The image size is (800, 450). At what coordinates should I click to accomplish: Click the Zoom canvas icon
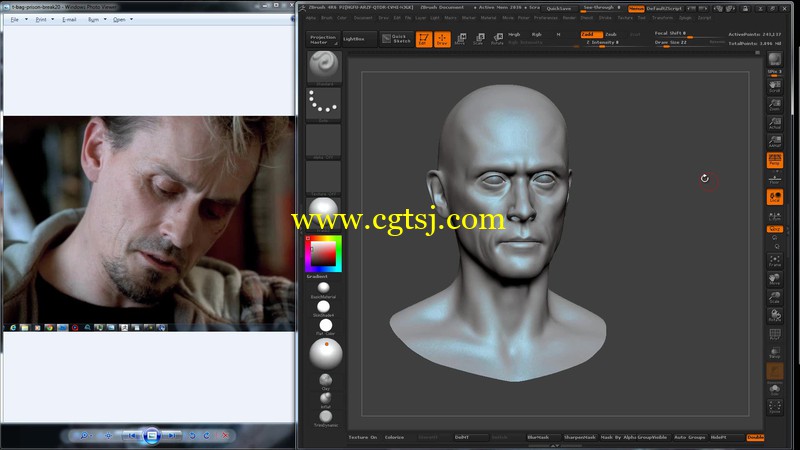pyautogui.click(x=774, y=105)
